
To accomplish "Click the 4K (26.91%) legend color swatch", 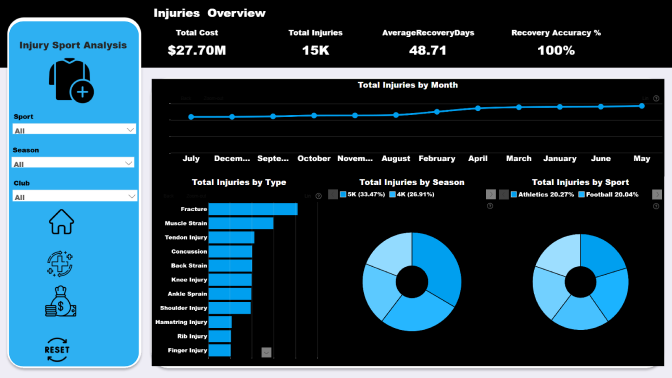I will pyautogui.click(x=392, y=195).
